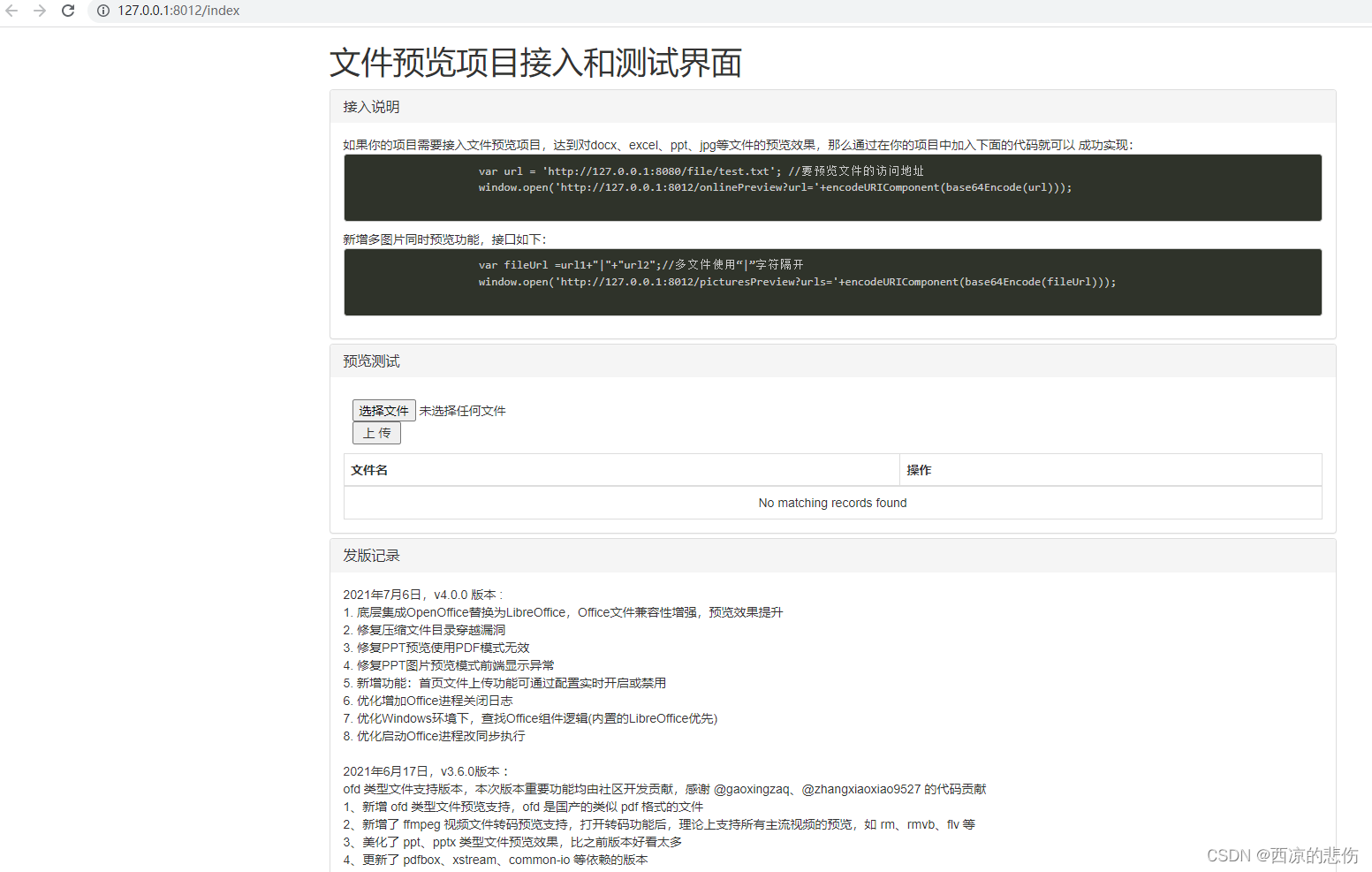Click the code line 'var fileUrl =url1+"|"+"url2"'
The height and width of the screenshot is (872, 1372).
coord(641,265)
